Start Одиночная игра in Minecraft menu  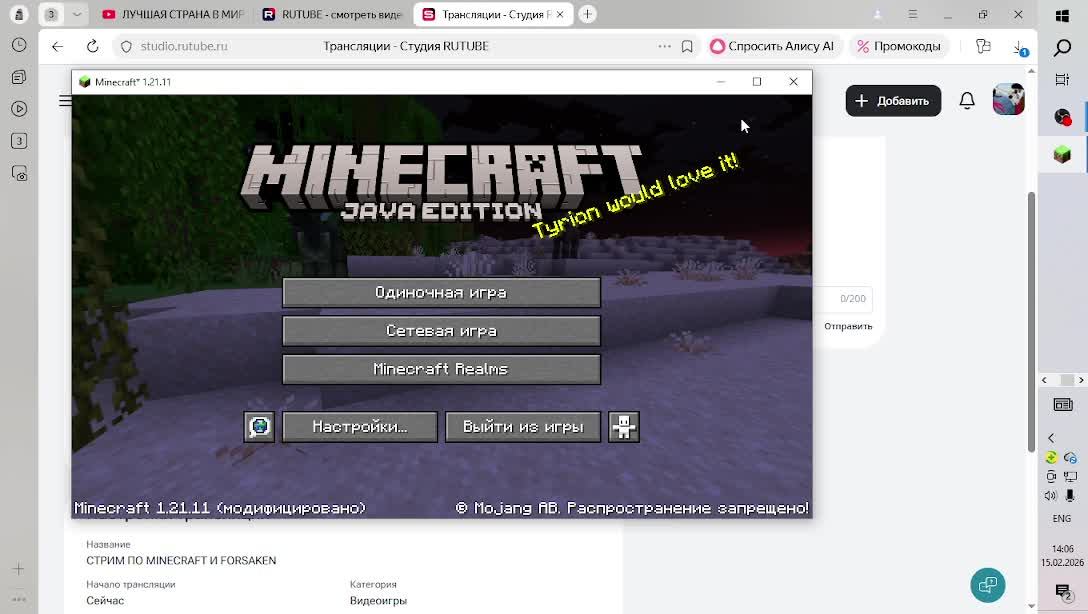coord(441,293)
